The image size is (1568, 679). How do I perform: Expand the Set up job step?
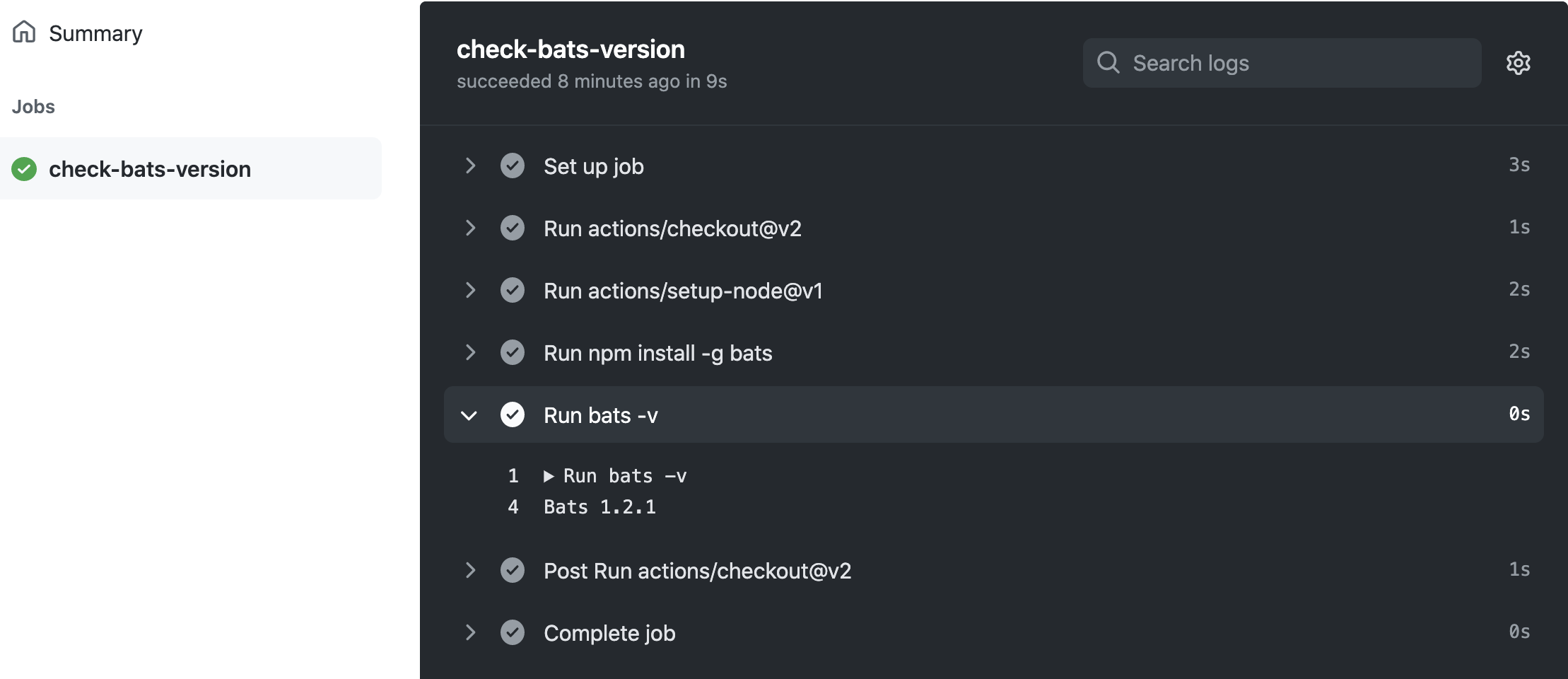(470, 166)
